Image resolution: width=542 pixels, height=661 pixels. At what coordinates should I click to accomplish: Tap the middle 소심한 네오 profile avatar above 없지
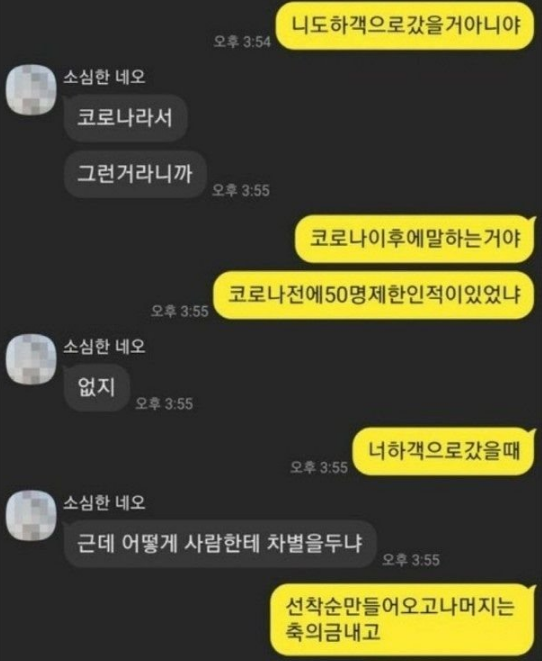click(31, 359)
